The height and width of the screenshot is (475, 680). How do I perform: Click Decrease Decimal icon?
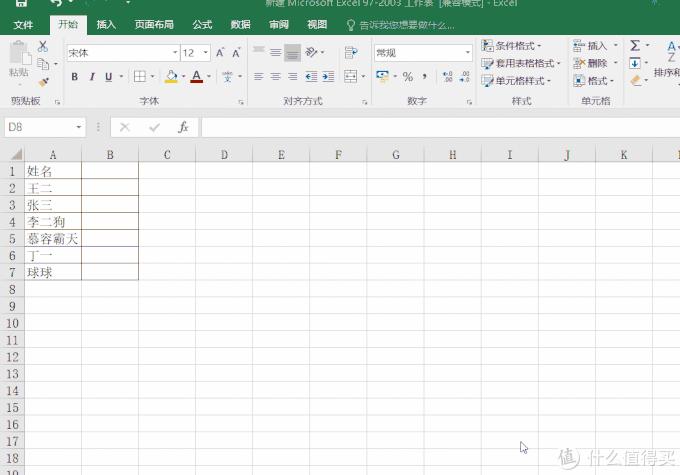click(465, 77)
